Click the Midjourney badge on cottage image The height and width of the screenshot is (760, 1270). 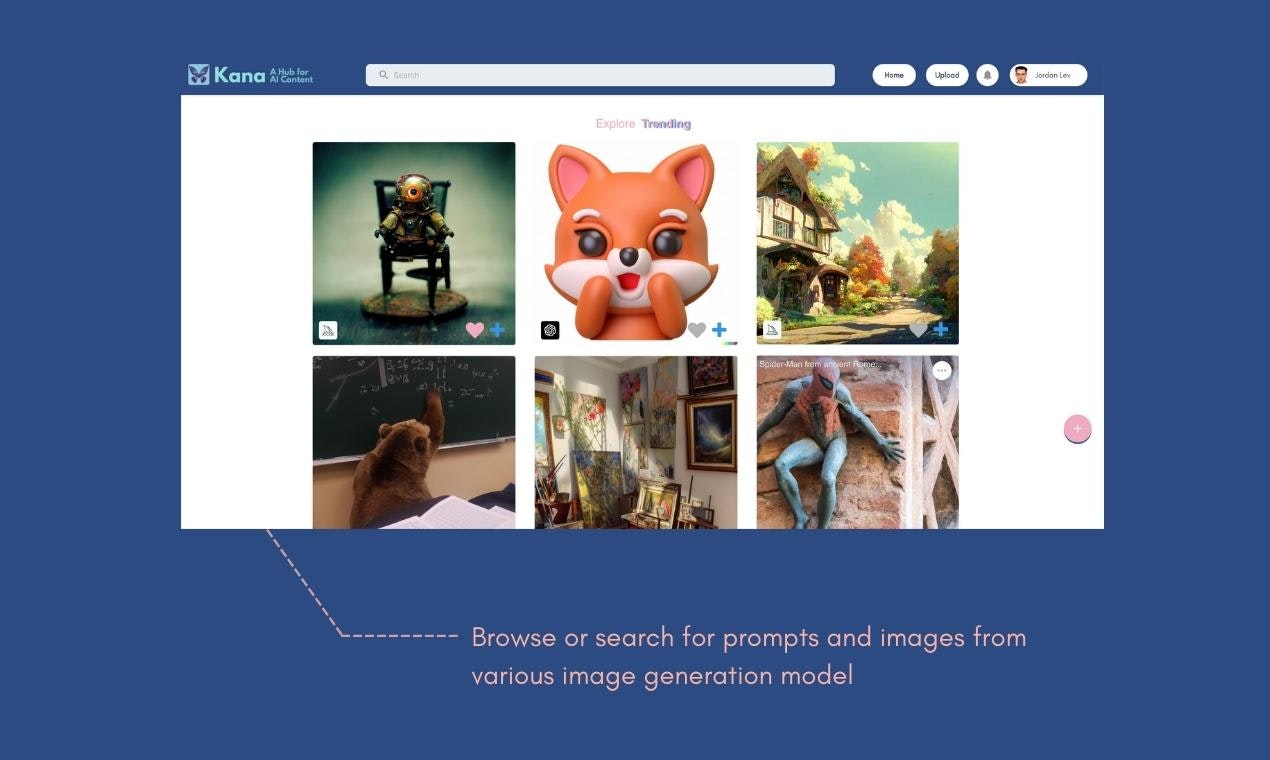pos(772,330)
